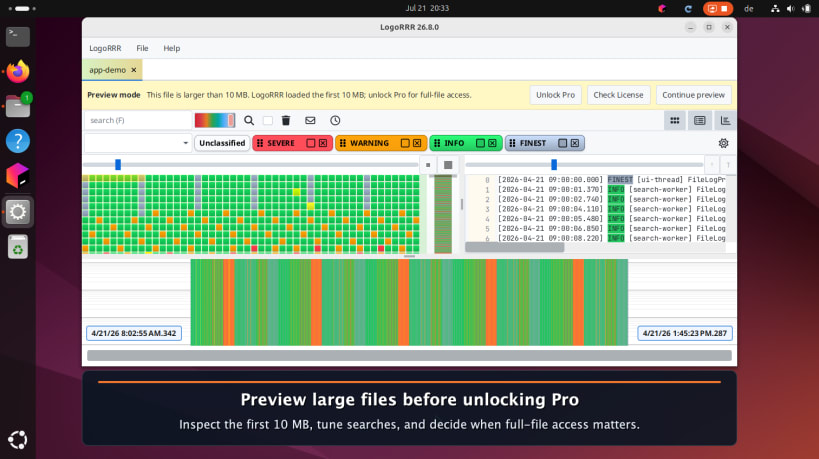This screenshot has width=819, height=459.
Task: Click the timeline chart area
Action: [x=409, y=302]
